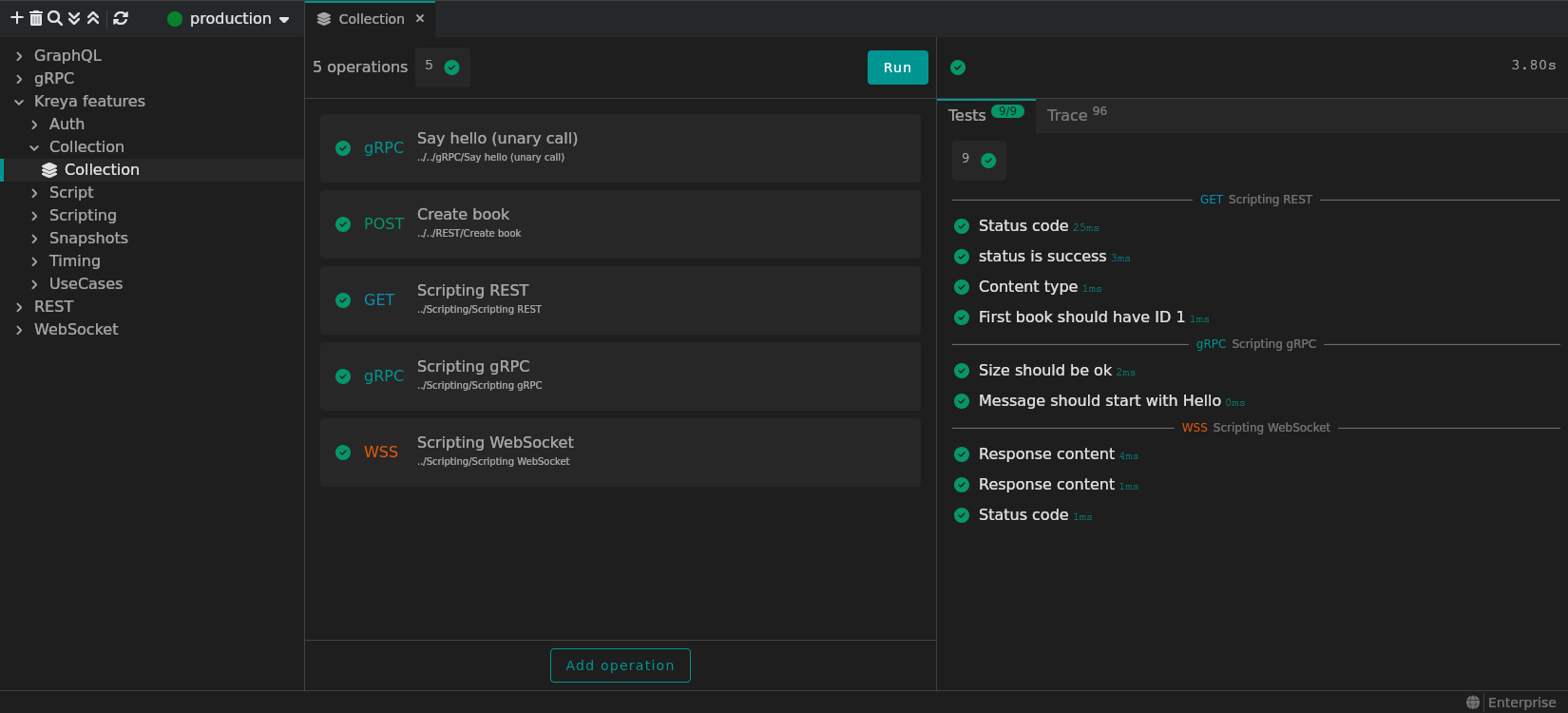Click the Add operation button

(x=620, y=665)
